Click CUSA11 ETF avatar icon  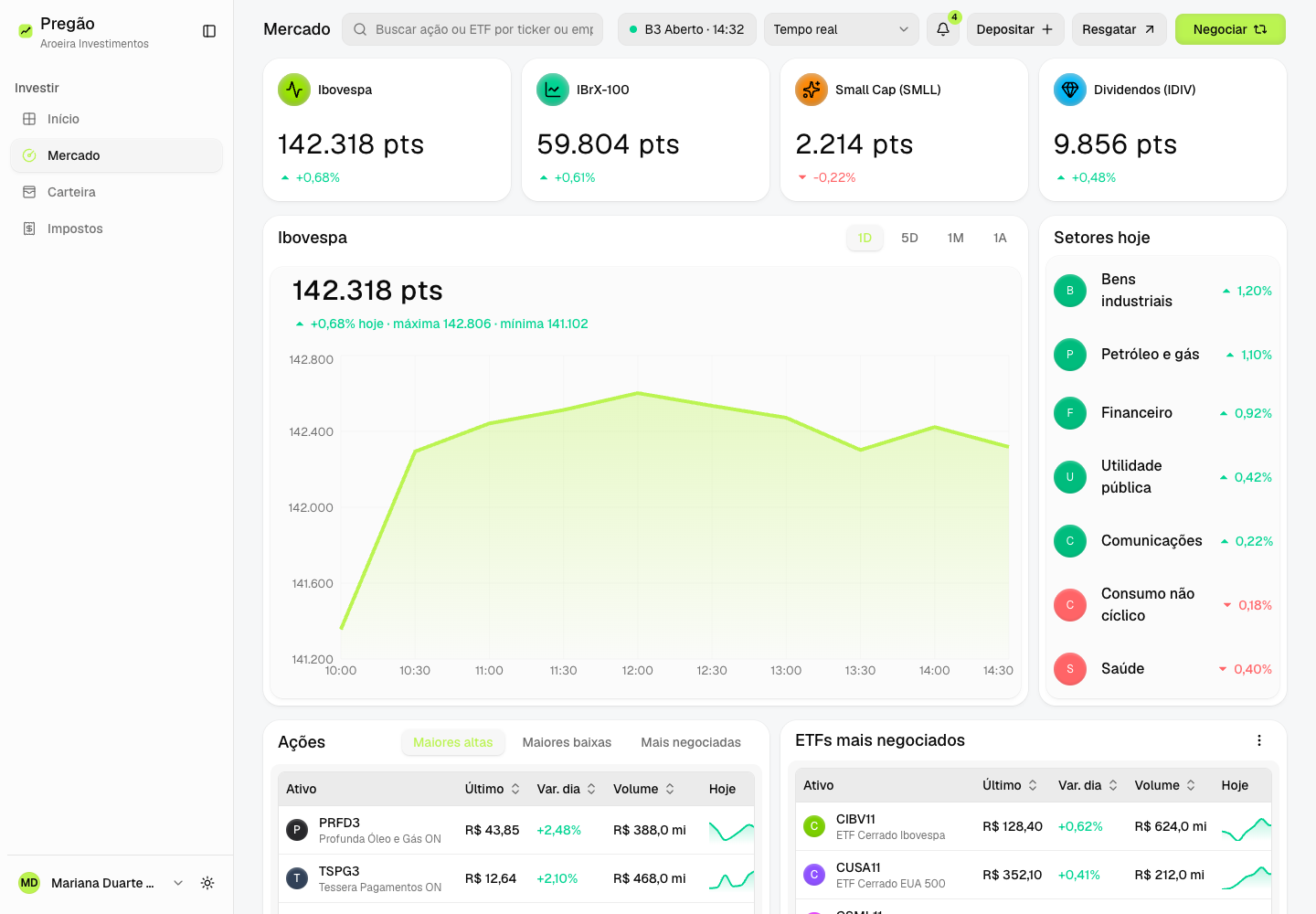click(x=814, y=875)
